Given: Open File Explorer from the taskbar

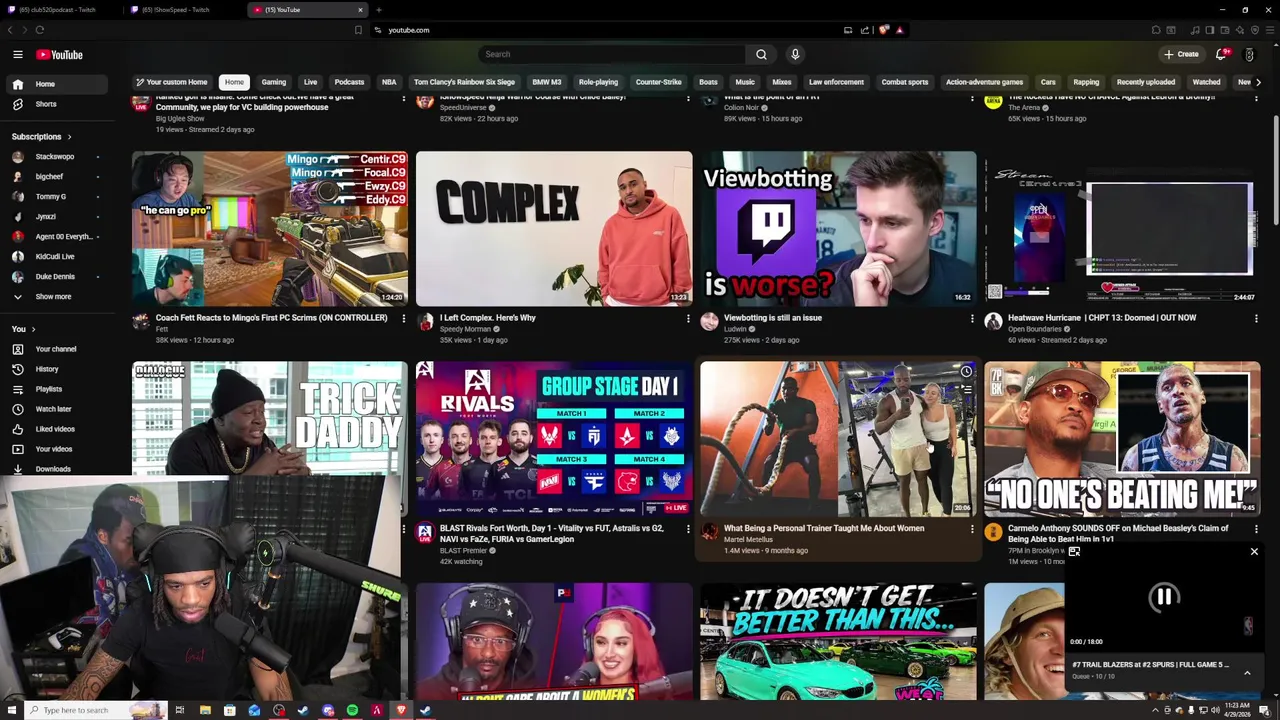Looking at the screenshot, I should coord(205,710).
